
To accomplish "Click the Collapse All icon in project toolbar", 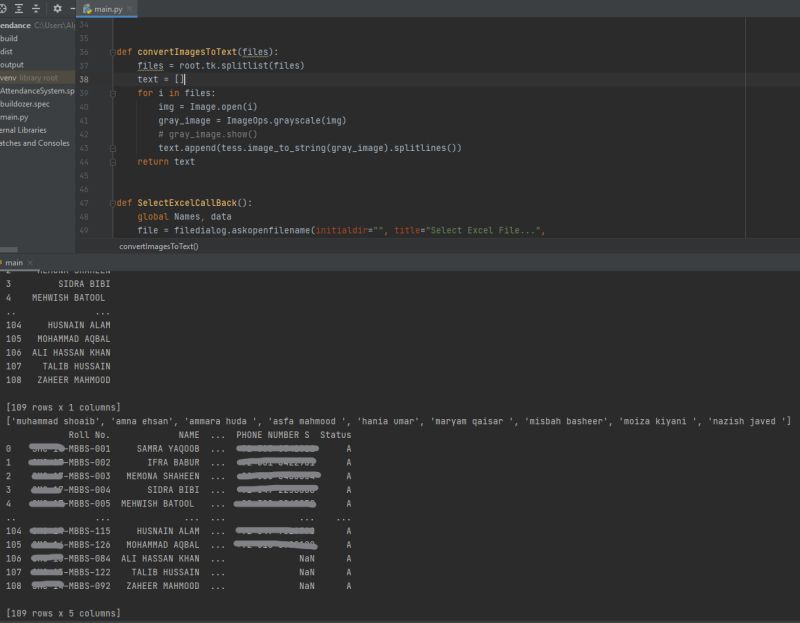I will coord(36,9).
